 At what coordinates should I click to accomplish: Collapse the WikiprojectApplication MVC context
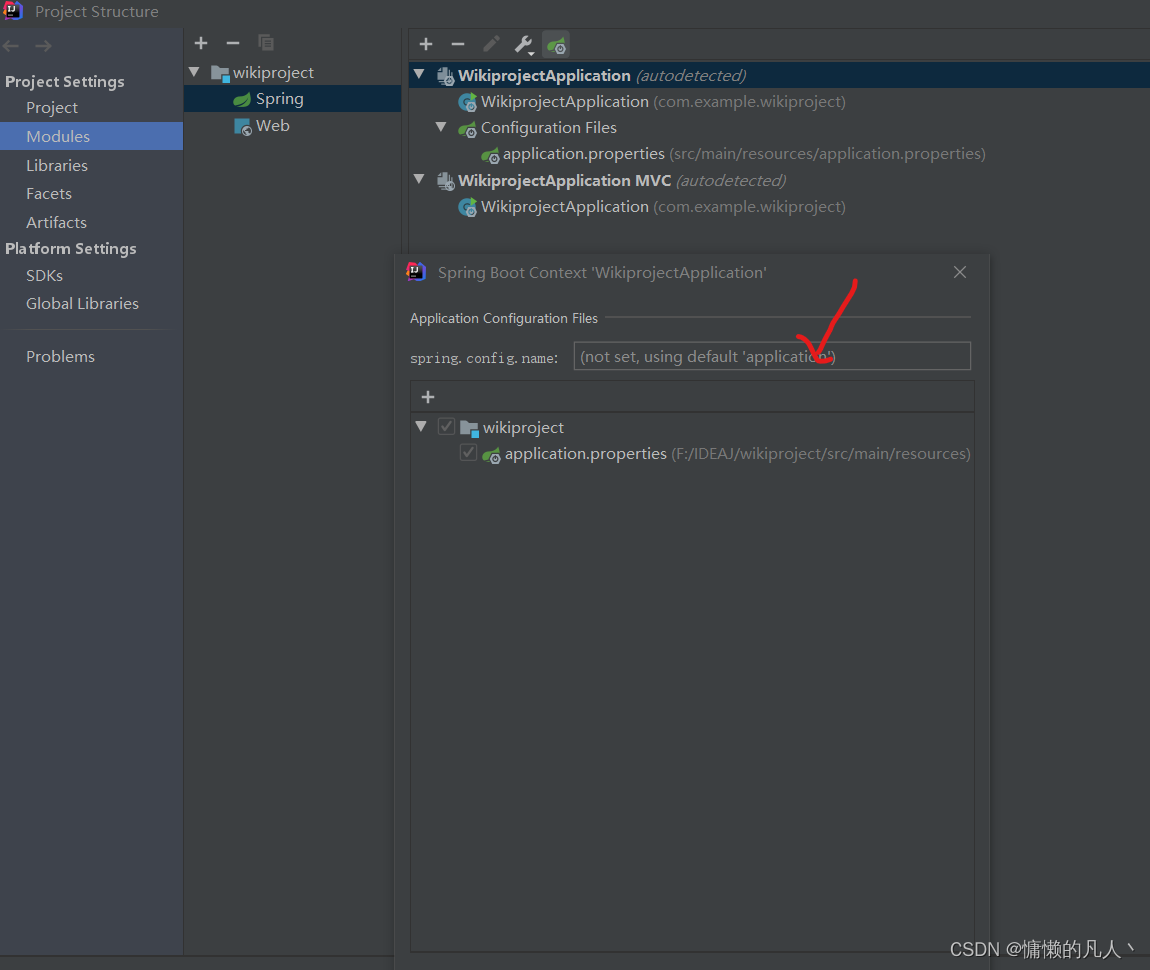pos(419,179)
